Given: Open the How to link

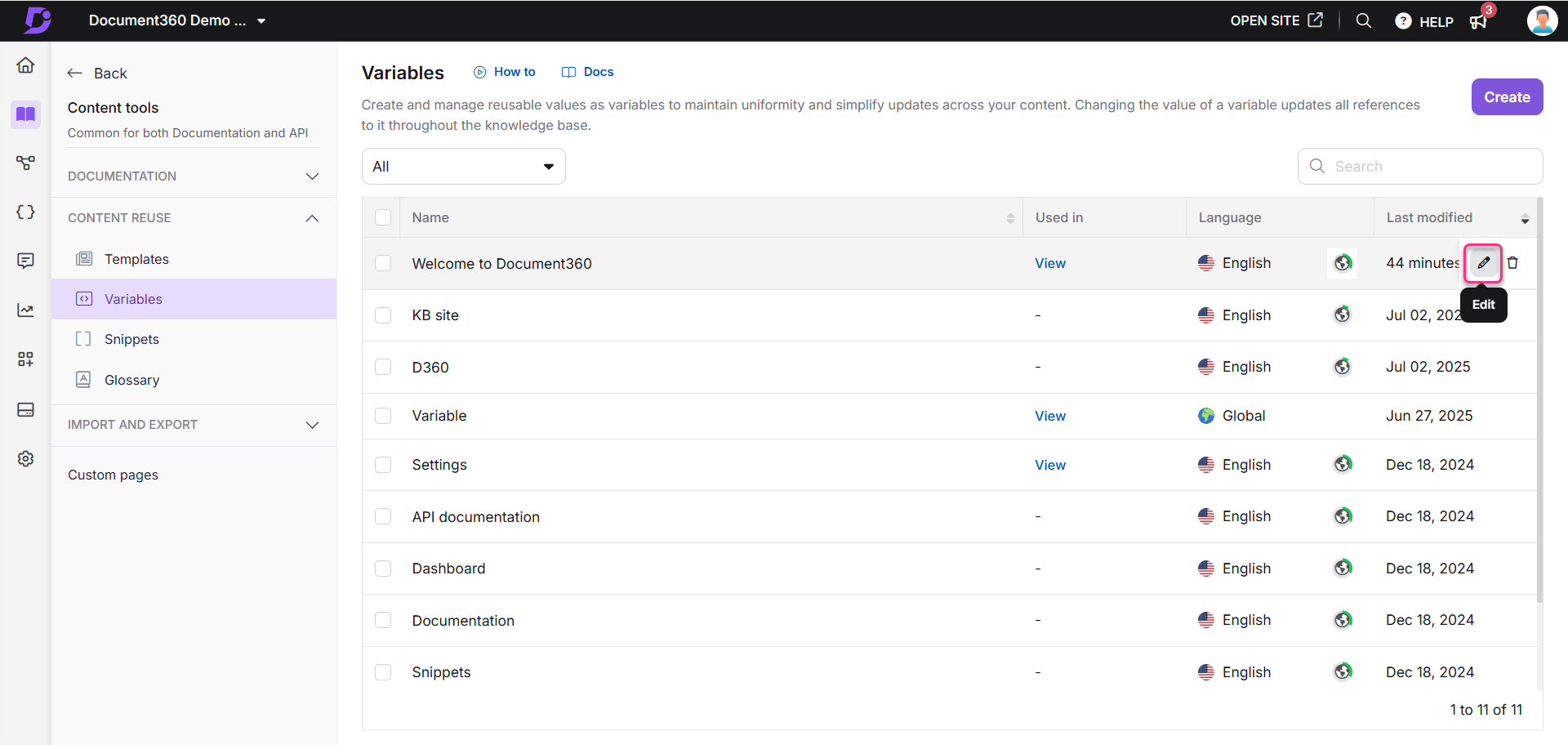Looking at the screenshot, I should tap(505, 72).
